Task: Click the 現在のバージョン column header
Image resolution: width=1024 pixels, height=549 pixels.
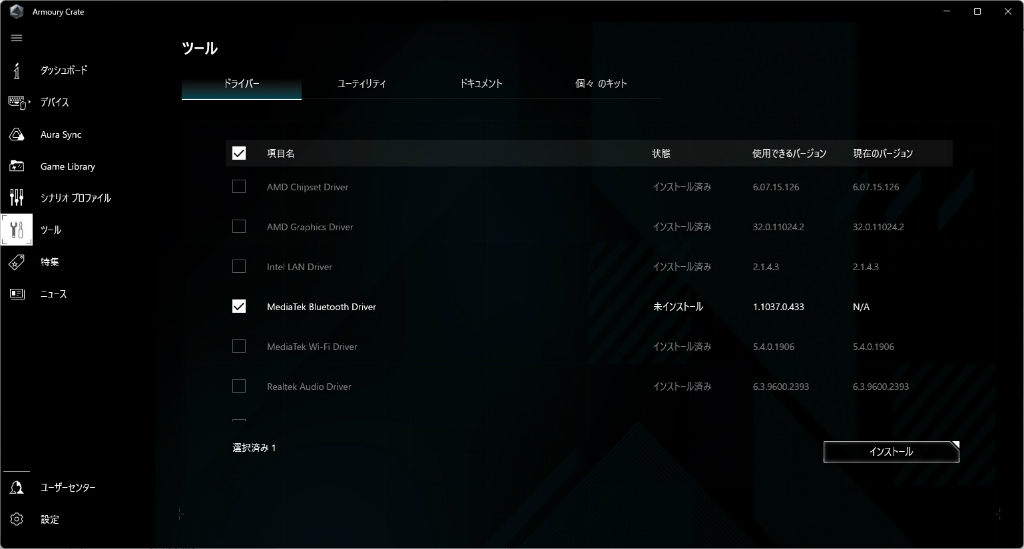Action: coord(883,153)
